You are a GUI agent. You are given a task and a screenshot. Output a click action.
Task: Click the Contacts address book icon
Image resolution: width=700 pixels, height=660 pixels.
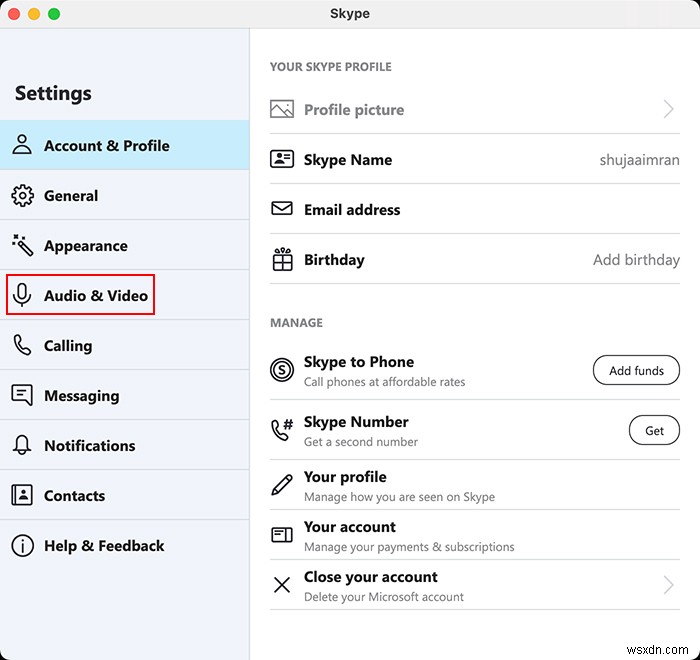[22, 495]
